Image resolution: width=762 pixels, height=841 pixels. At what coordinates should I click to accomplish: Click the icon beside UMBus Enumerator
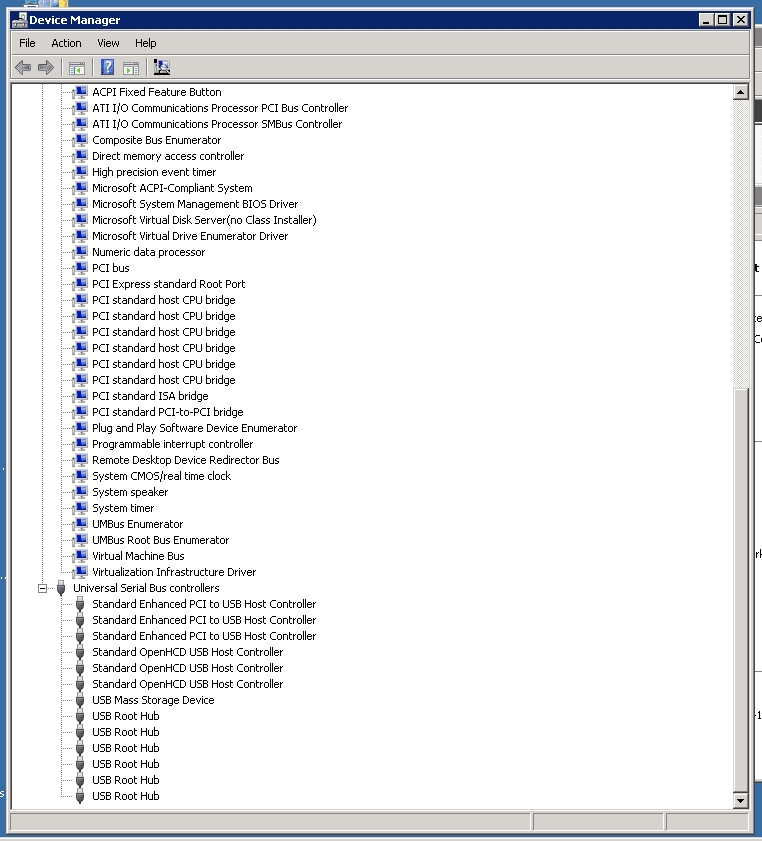coord(80,525)
